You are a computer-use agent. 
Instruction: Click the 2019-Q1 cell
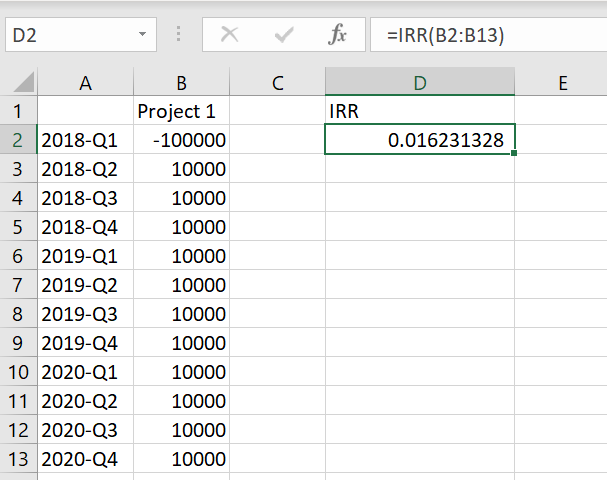(86, 257)
